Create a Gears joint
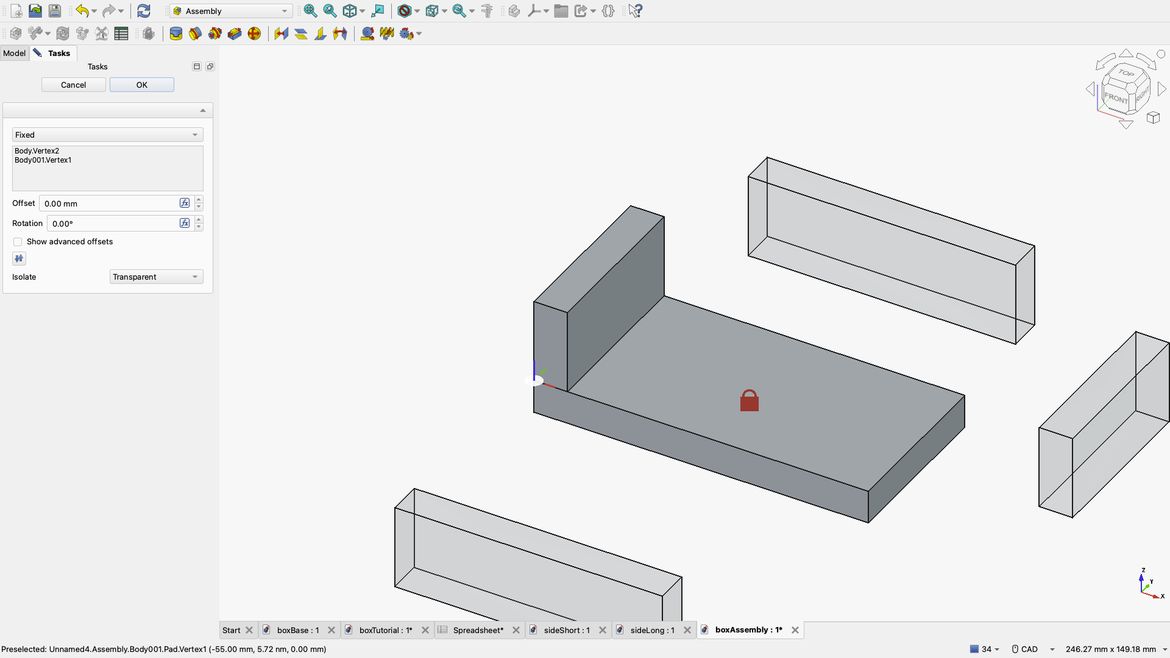 pos(406,33)
